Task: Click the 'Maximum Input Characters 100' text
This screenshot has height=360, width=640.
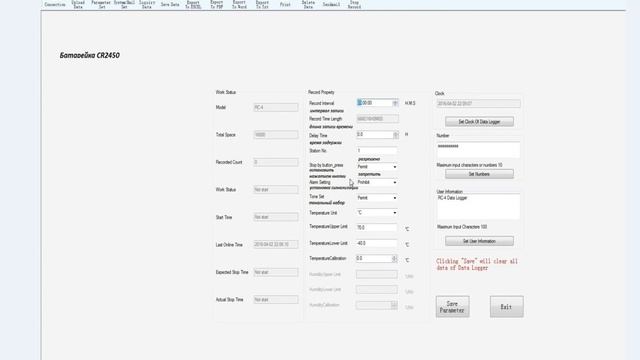Action: (x=462, y=227)
